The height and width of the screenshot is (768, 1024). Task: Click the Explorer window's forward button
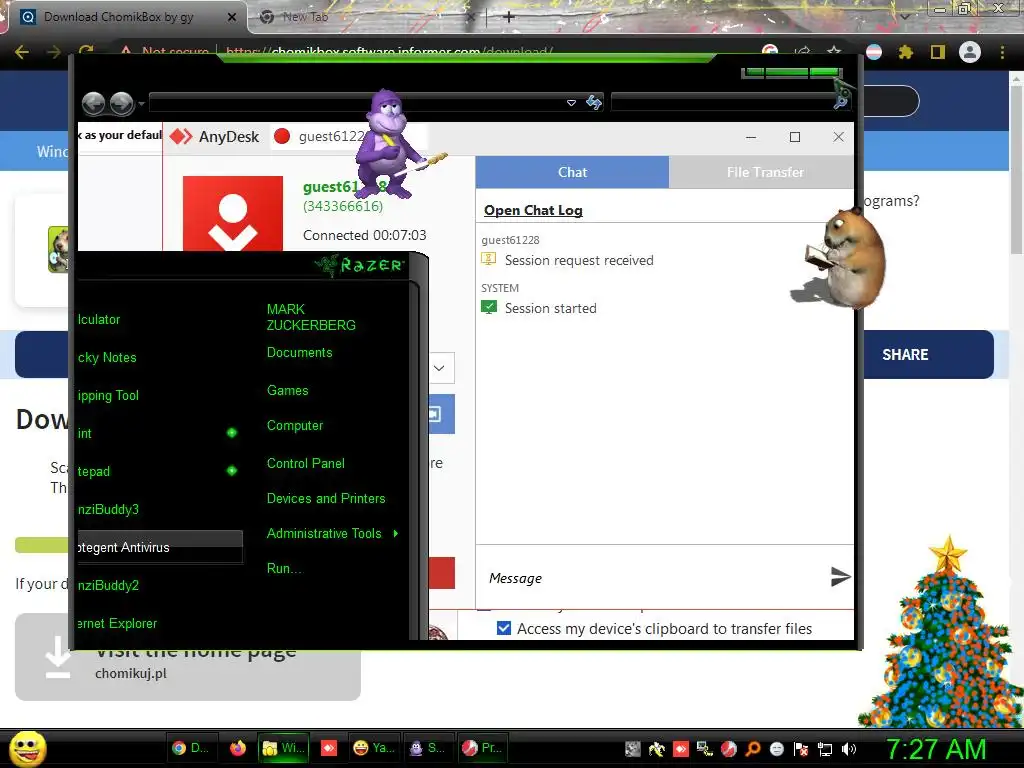point(121,103)
